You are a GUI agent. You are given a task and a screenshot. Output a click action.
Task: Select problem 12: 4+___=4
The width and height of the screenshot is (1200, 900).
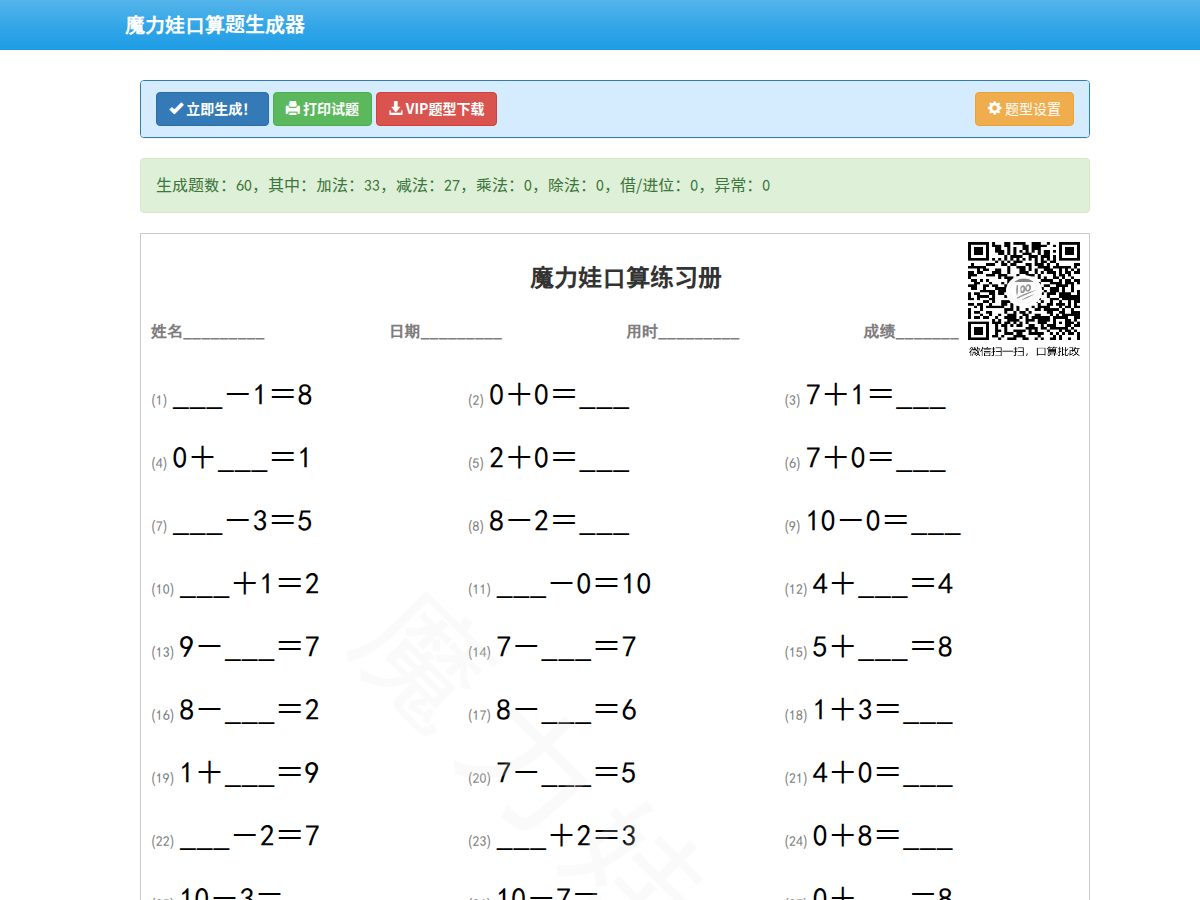click(869, 585)
